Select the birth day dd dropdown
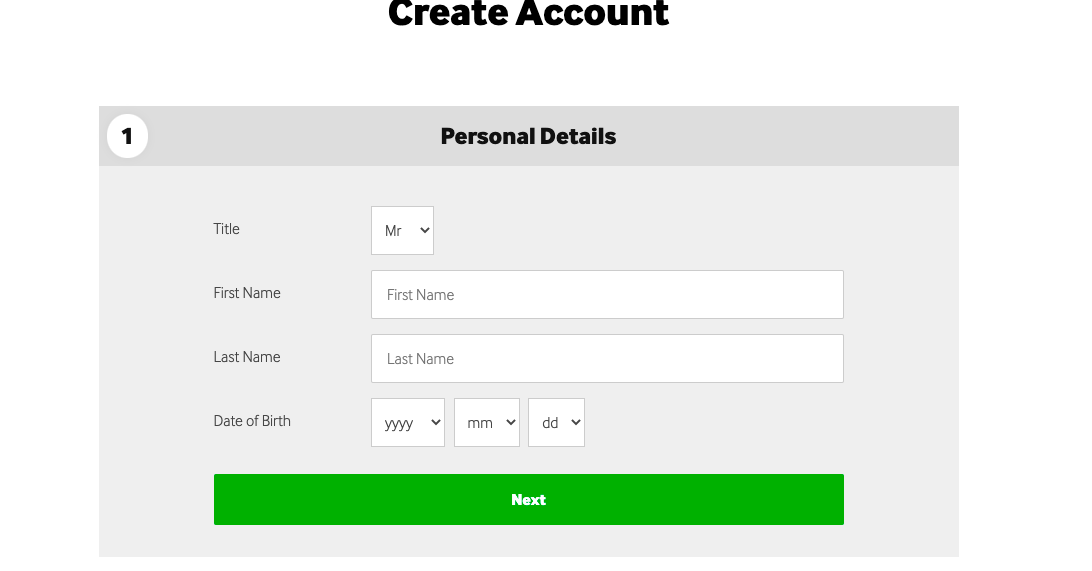 [556, 423]
